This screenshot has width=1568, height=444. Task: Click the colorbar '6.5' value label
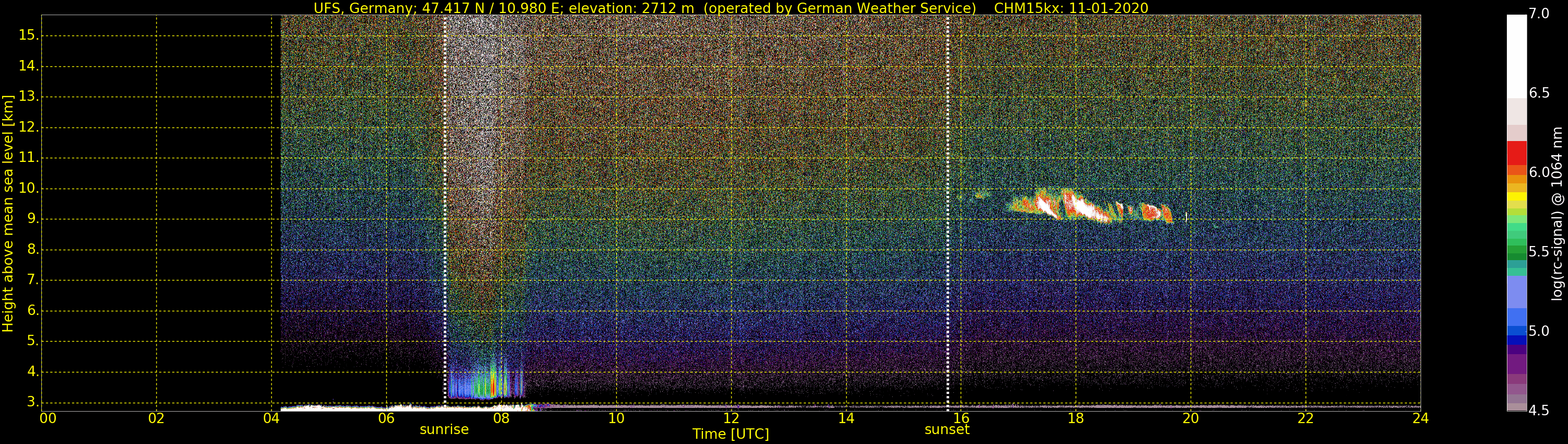[1539, 93]
